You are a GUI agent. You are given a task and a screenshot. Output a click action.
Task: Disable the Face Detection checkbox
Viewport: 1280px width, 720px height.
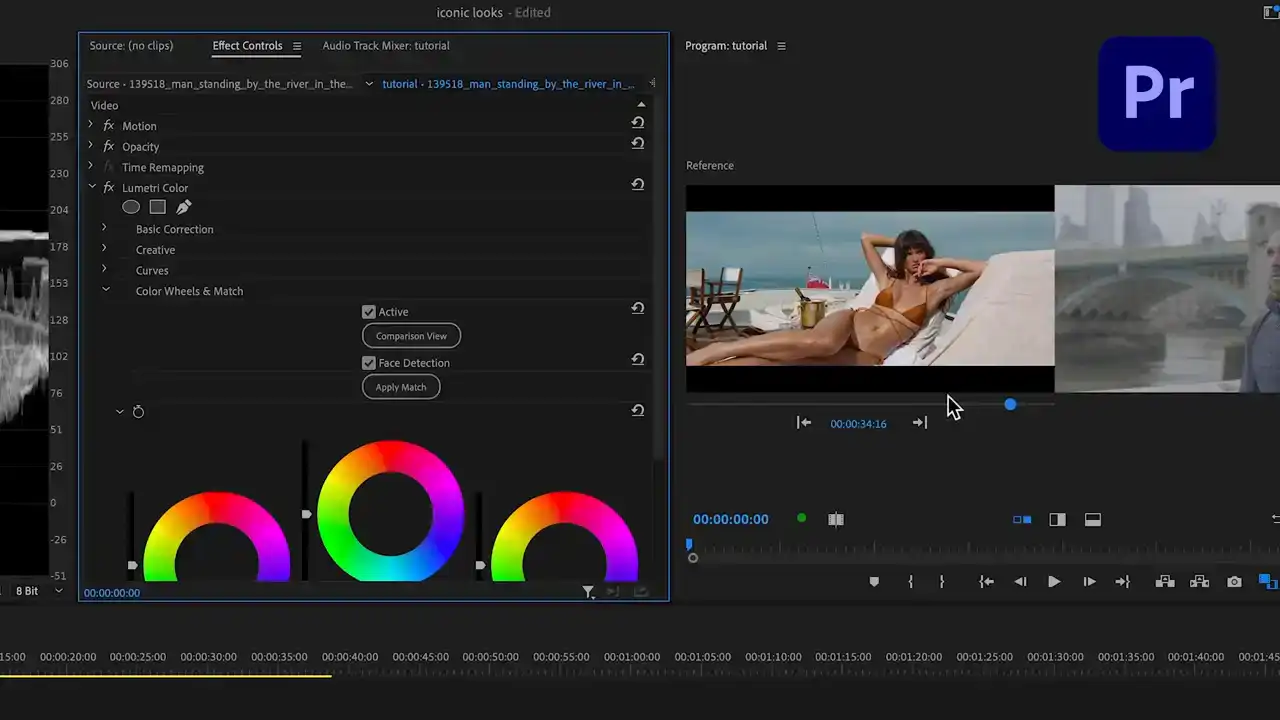pyautogui.click(x=369, y=363)
